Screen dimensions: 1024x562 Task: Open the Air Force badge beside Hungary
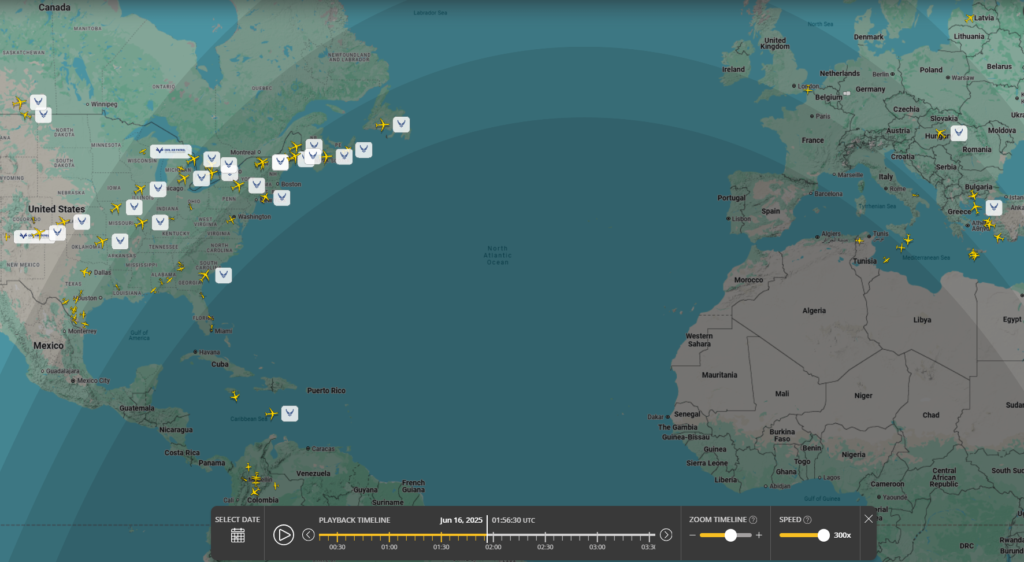tap(959, 133)
